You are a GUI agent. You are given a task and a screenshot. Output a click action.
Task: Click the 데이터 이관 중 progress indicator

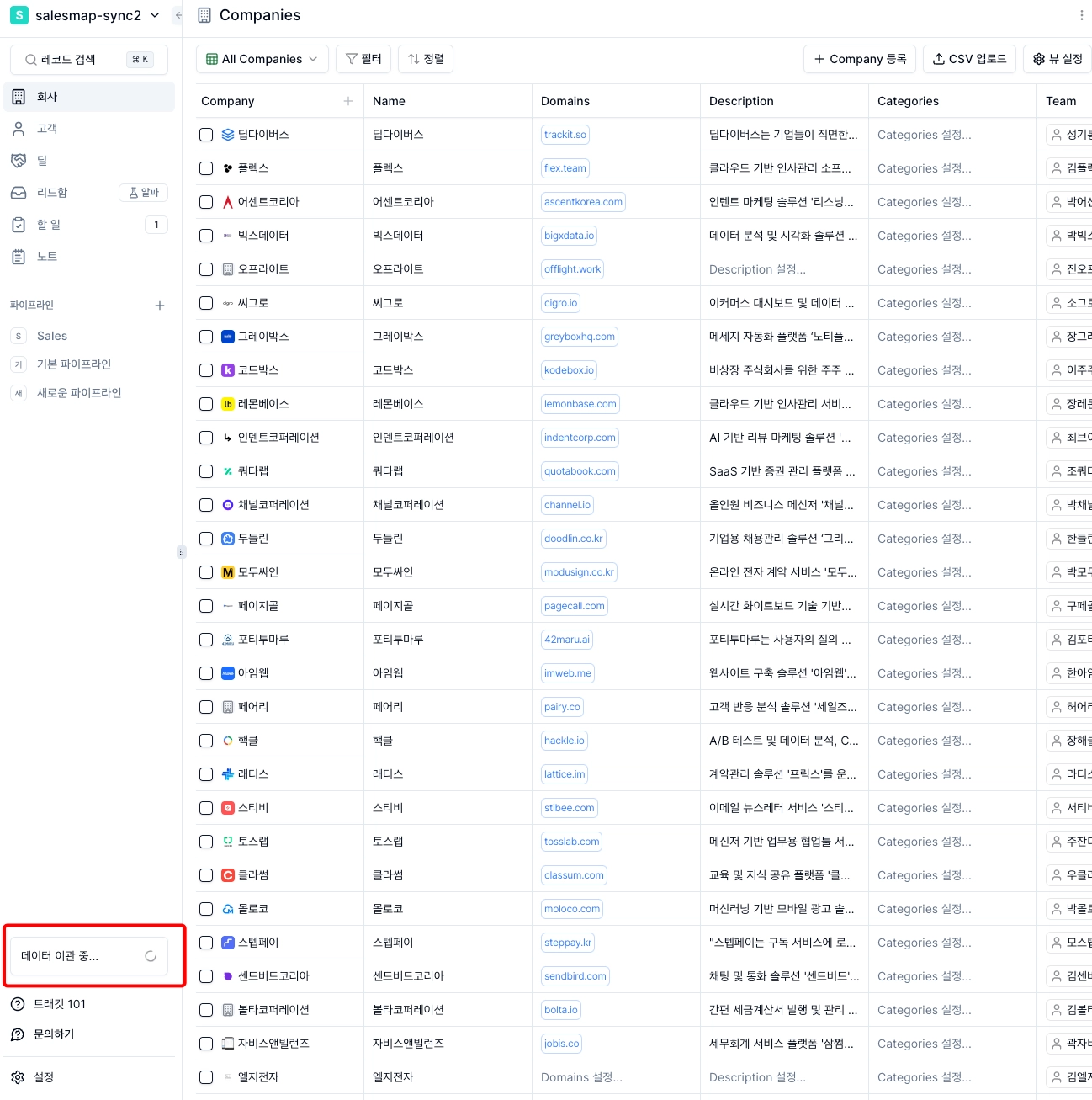point(89,956)
